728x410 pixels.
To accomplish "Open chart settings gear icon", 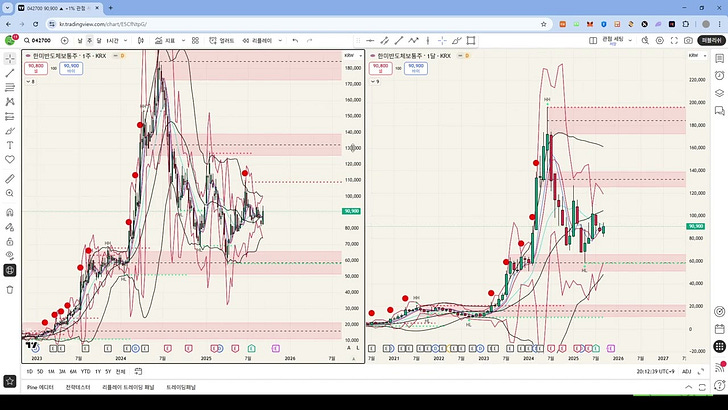I will pos(660,40).
